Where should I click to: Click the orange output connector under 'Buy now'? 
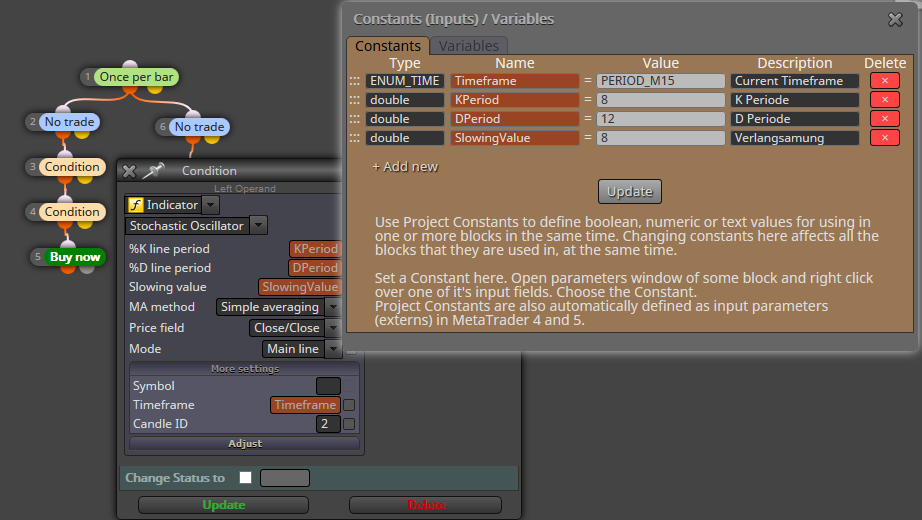point(68,269)
